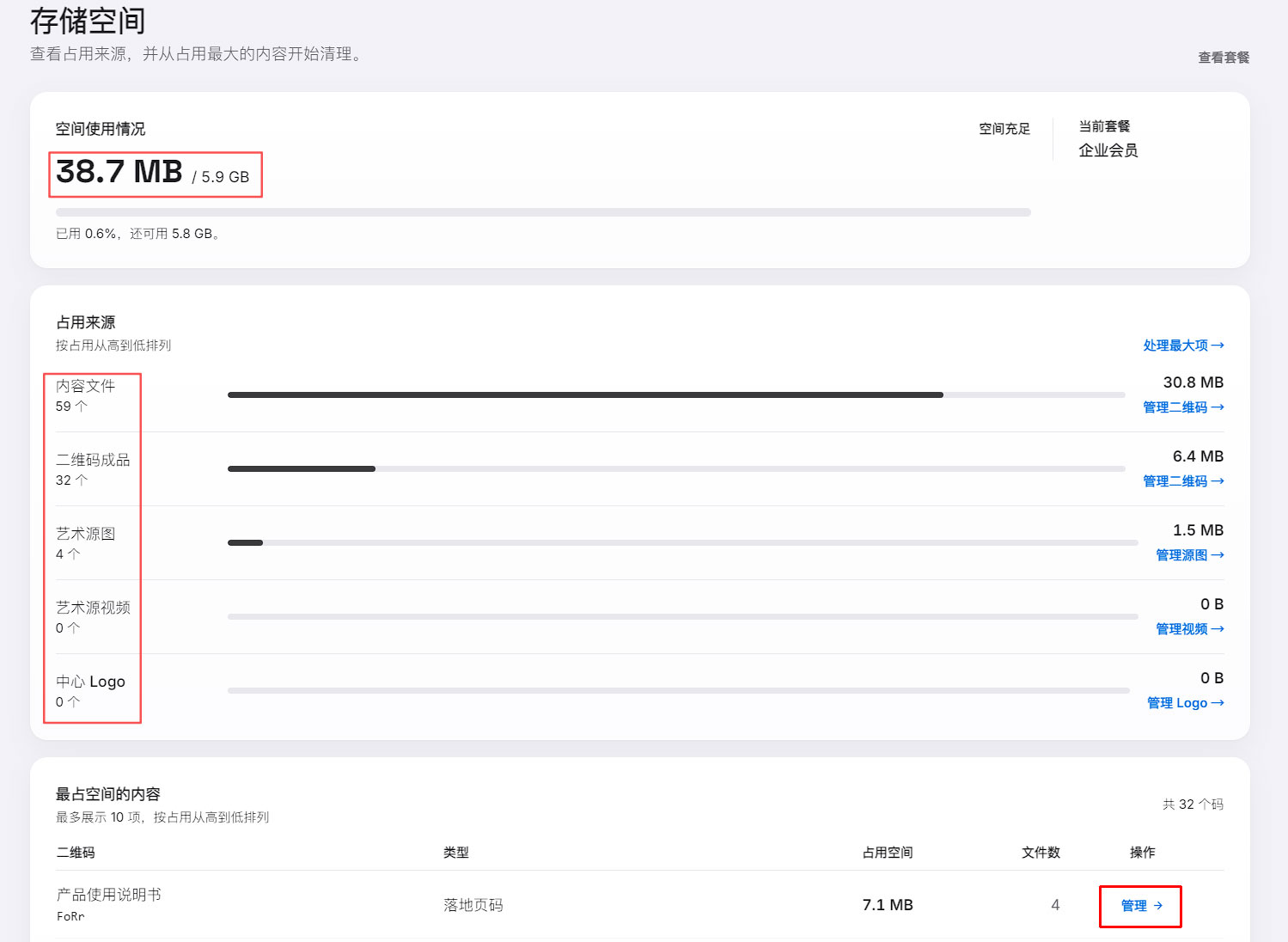Click the 二维码成品 source label
This screenshot has width=1288, height=942.
[x=93, y=460]
